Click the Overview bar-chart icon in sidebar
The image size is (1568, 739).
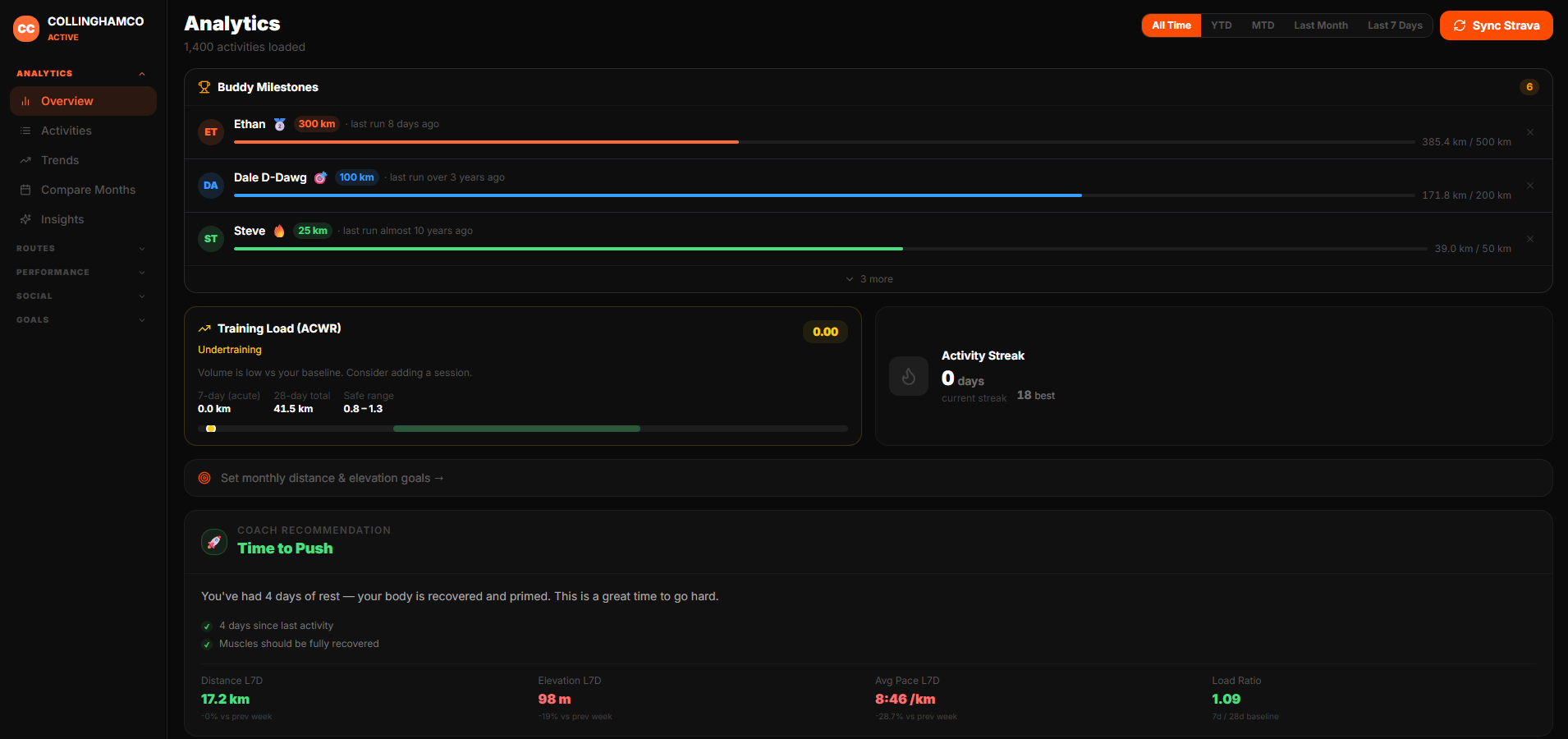[x=25, y=101]
